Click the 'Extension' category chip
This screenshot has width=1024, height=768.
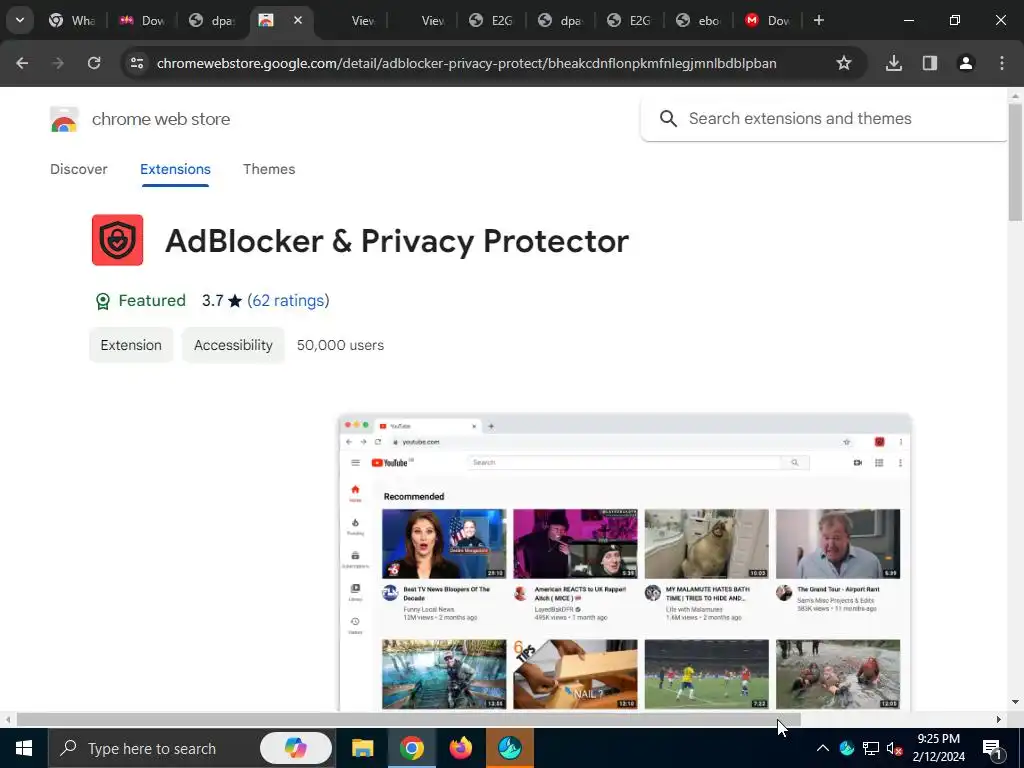(131, 345)
